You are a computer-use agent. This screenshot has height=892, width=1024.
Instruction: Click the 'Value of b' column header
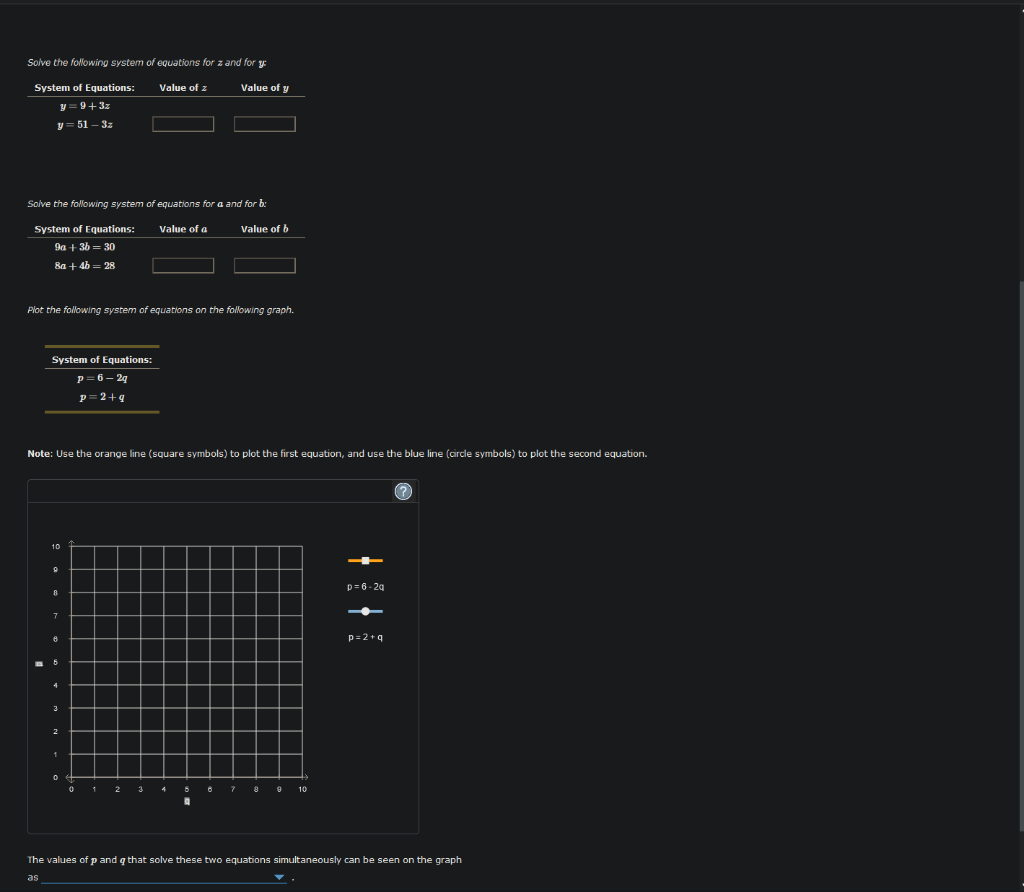pos(264,229)
